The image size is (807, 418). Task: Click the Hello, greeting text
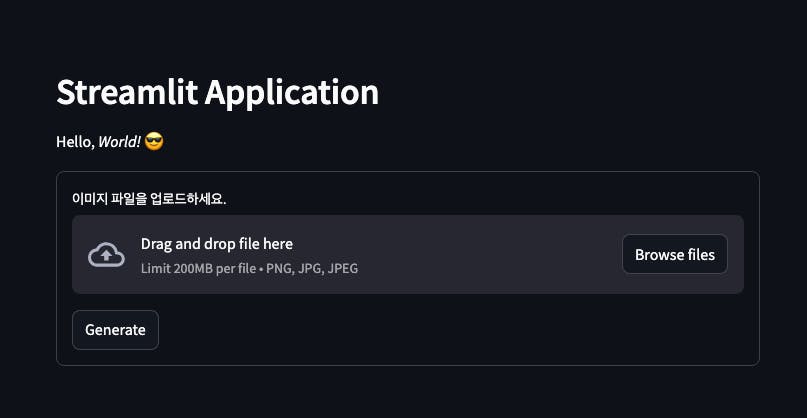pyautogui.click(x=75, y=142)
